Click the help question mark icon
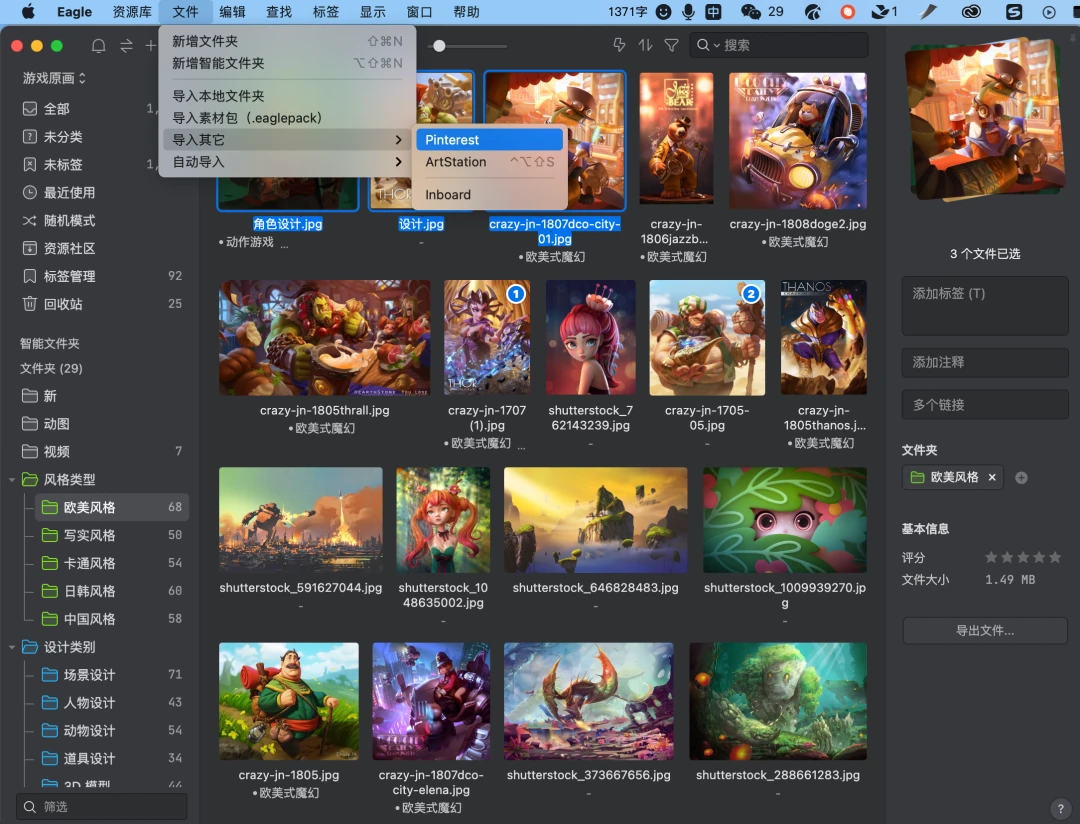The height and width of the screenshot is (824, 1080). 1061,809
